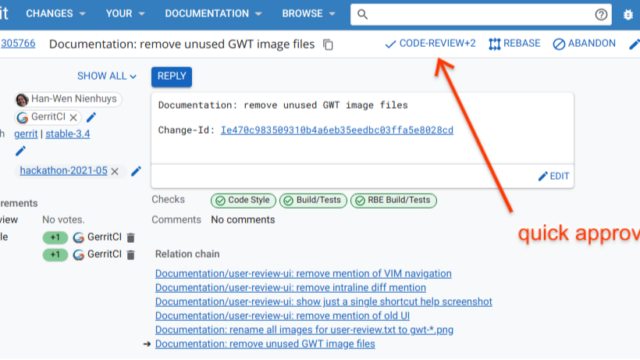Click the search magnifier icon
This screenshot has height=360, width=640.
pyautogui.click(x=362, y=15)
